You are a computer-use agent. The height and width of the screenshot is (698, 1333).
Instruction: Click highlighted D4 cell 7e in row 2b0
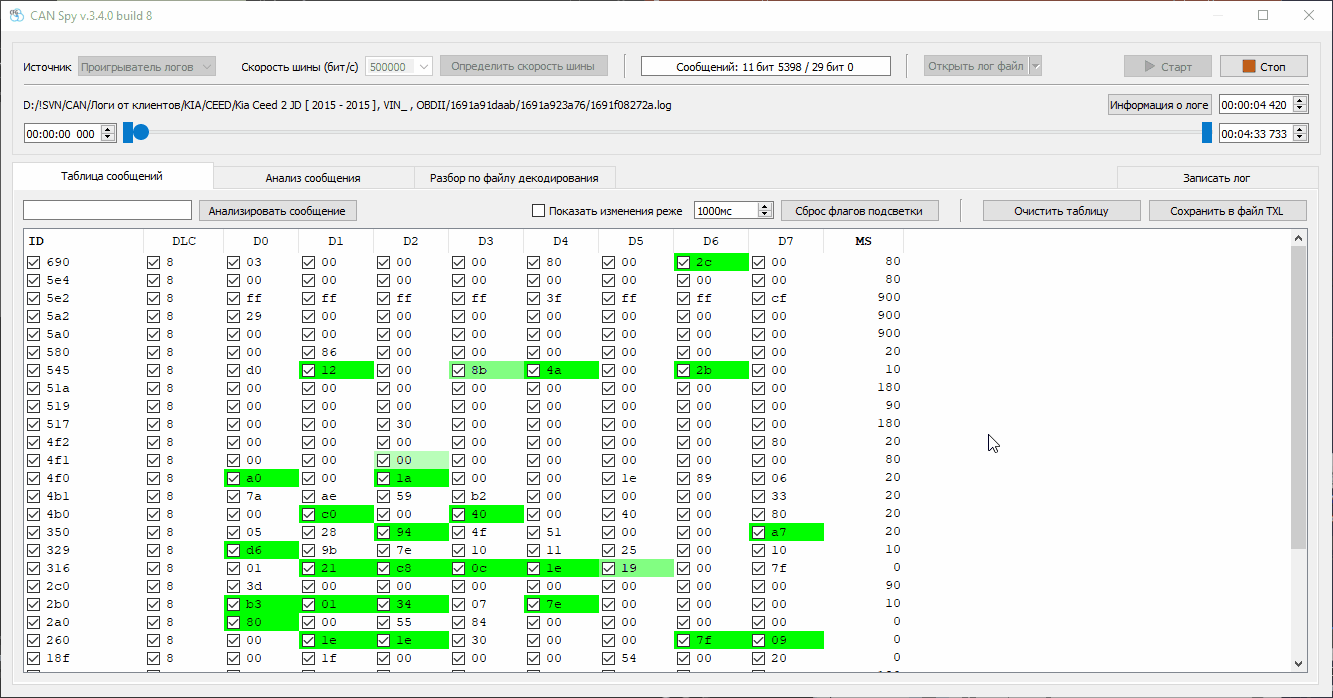pos(561,604)
